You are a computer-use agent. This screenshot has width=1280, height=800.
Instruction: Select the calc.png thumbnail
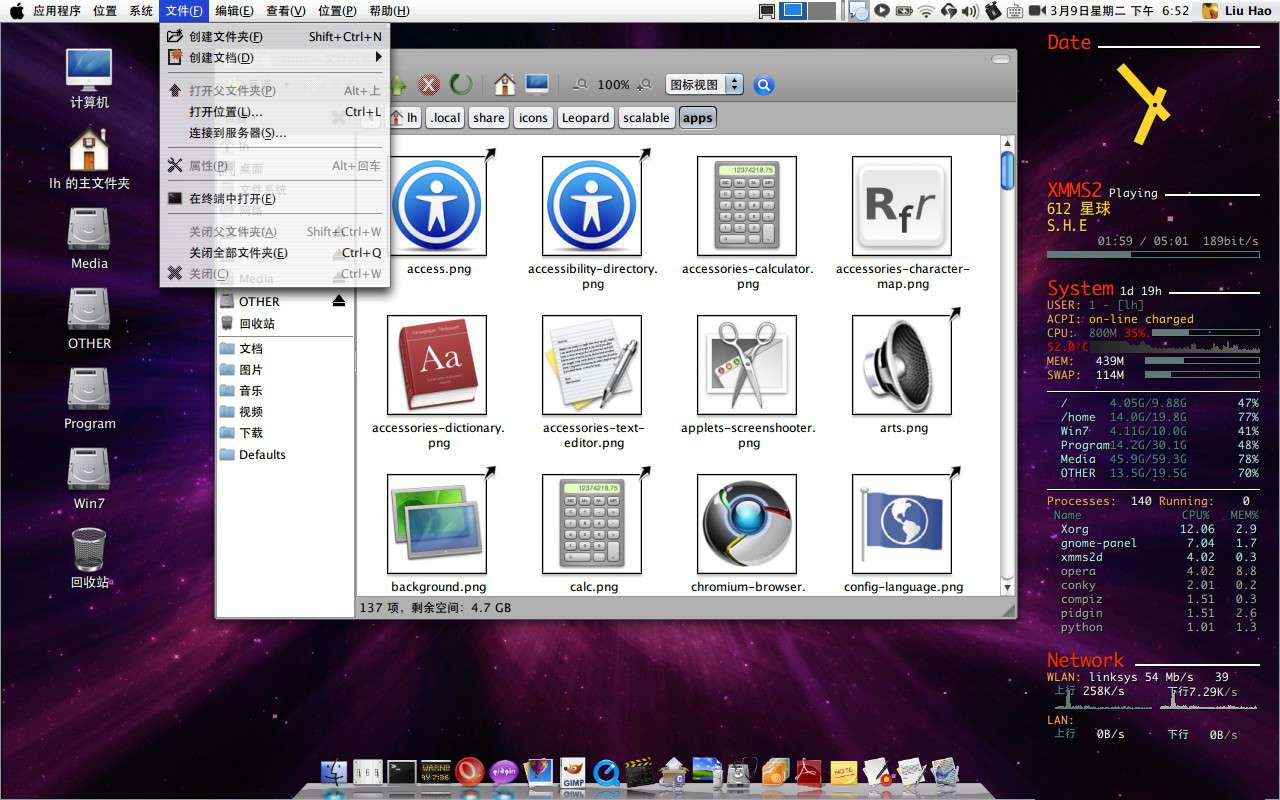point(592,524)
